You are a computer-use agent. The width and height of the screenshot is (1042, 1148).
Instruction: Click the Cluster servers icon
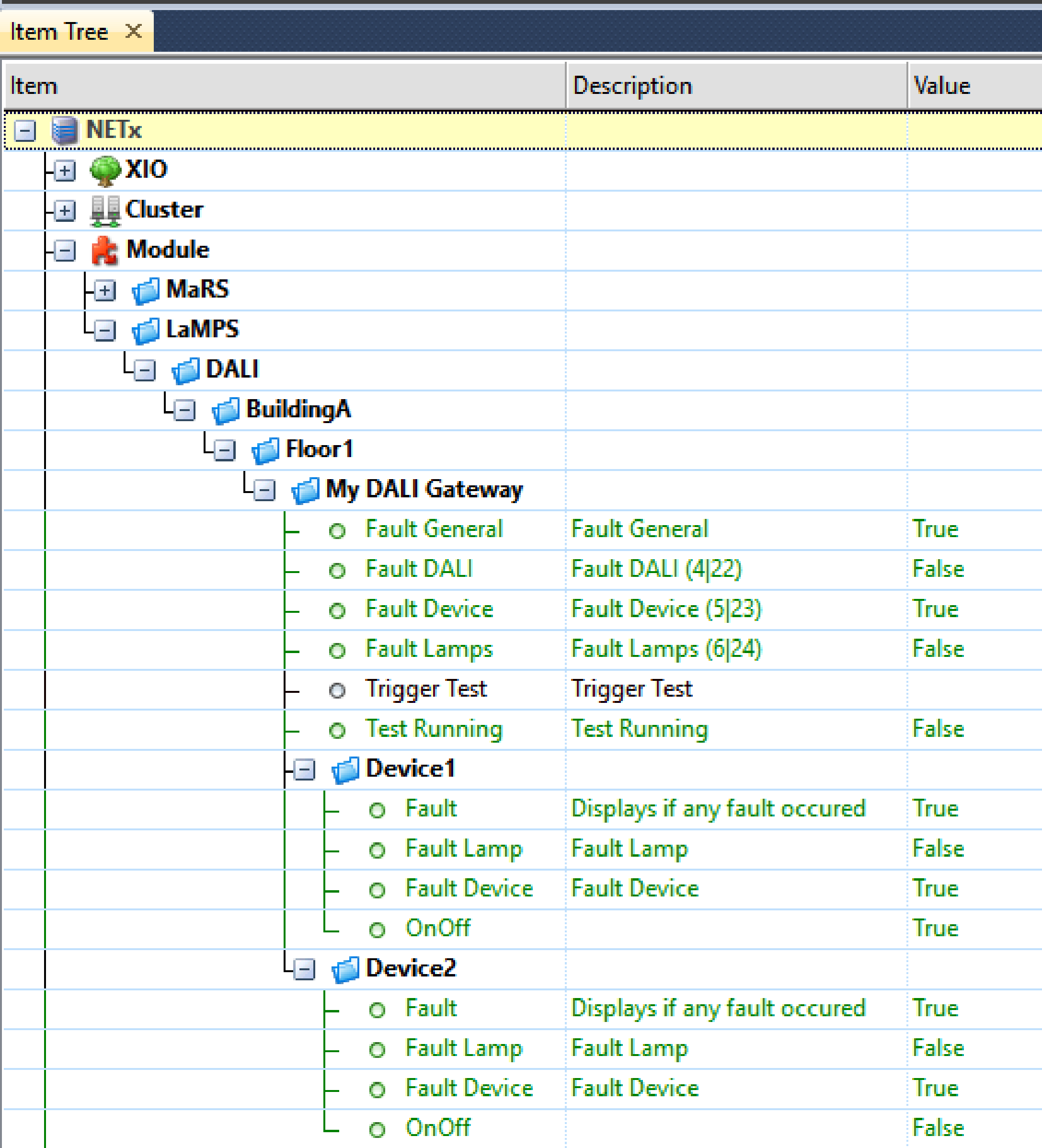105,210
